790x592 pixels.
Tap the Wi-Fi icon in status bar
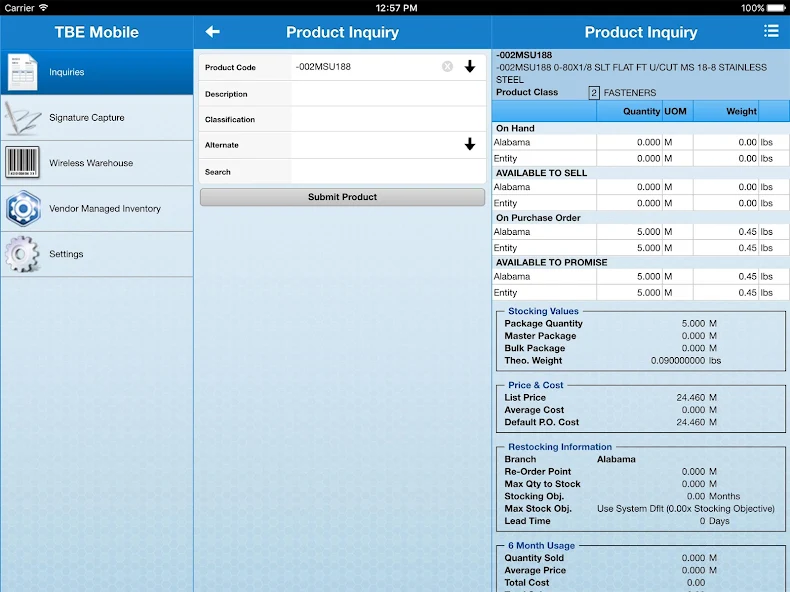click(x=43, y=8)
